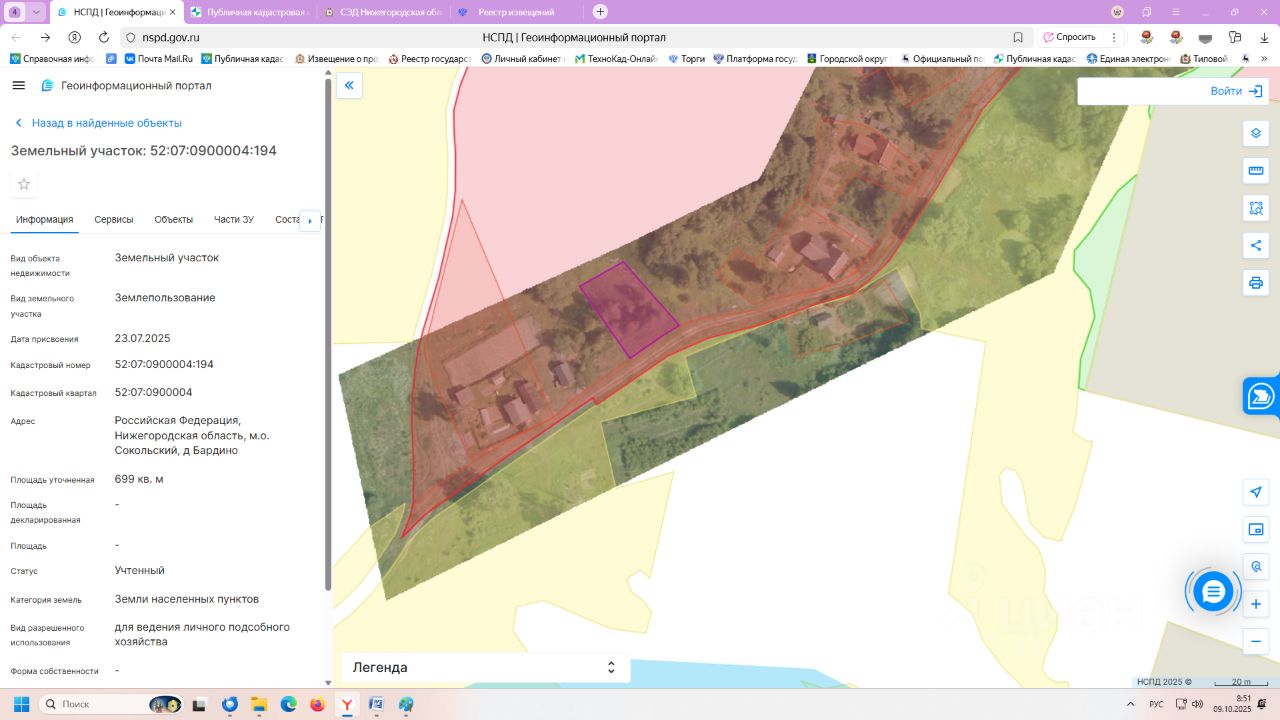This screenshot has height=720, width=1280.
Task: Launch Firefox from the taskbar
Action: 317,704
